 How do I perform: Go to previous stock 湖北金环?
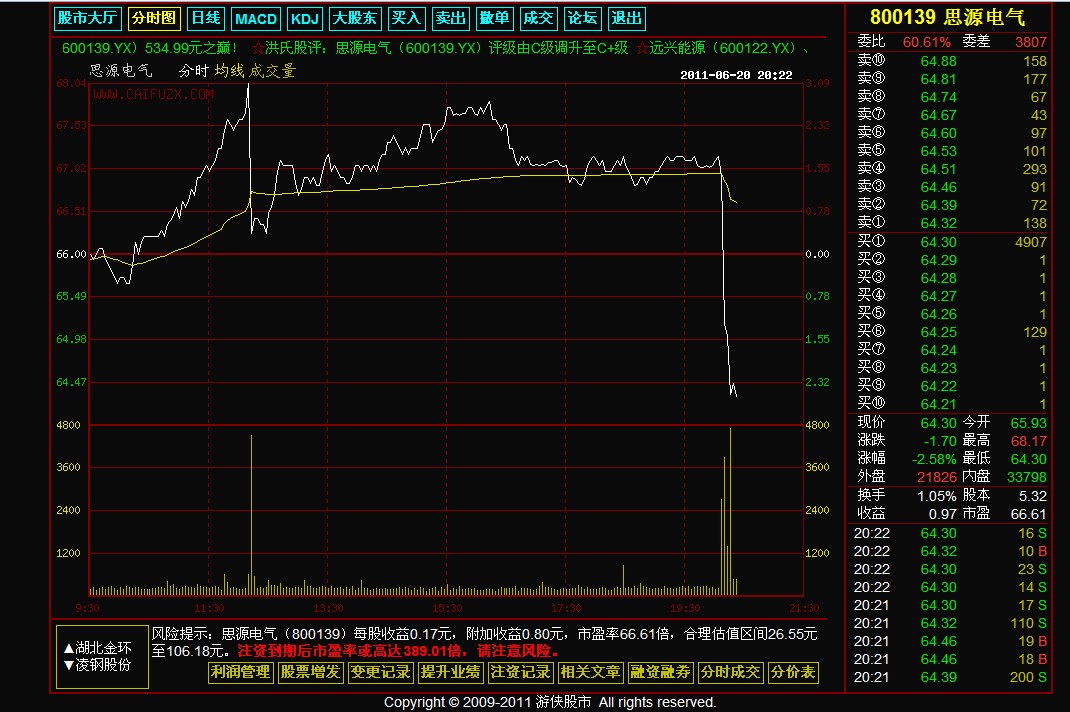[x=96, y=647]
